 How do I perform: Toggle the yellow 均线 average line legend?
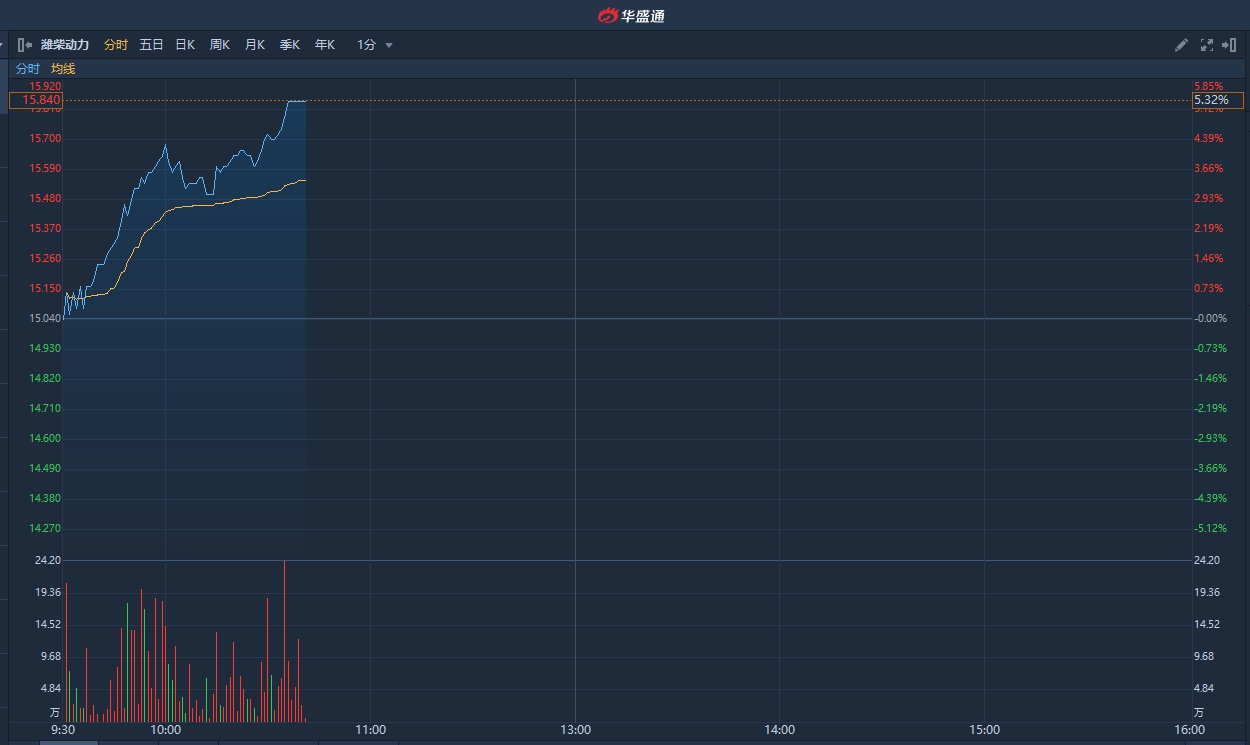point(63,69)
